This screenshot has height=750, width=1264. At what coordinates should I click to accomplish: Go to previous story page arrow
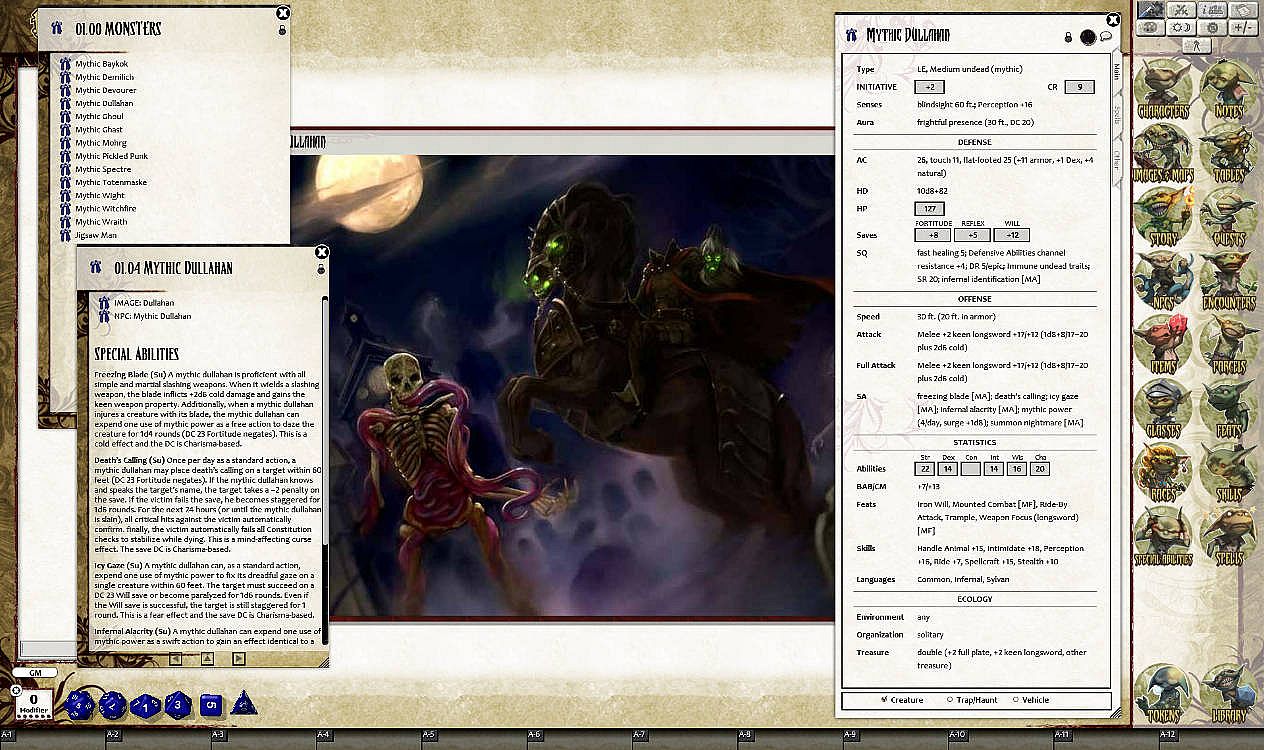pyautogui.click(x=175, y=658)
